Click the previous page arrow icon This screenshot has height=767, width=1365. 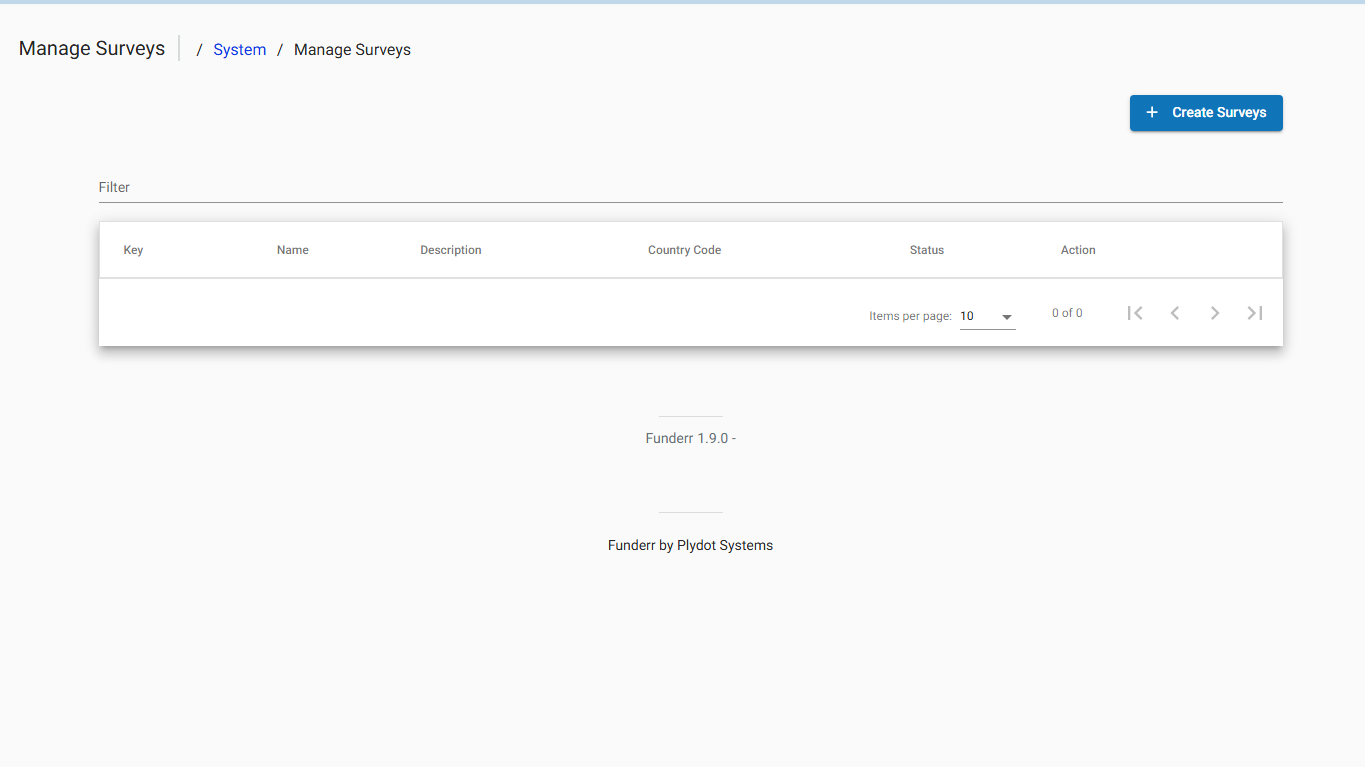coord(1175,312)
